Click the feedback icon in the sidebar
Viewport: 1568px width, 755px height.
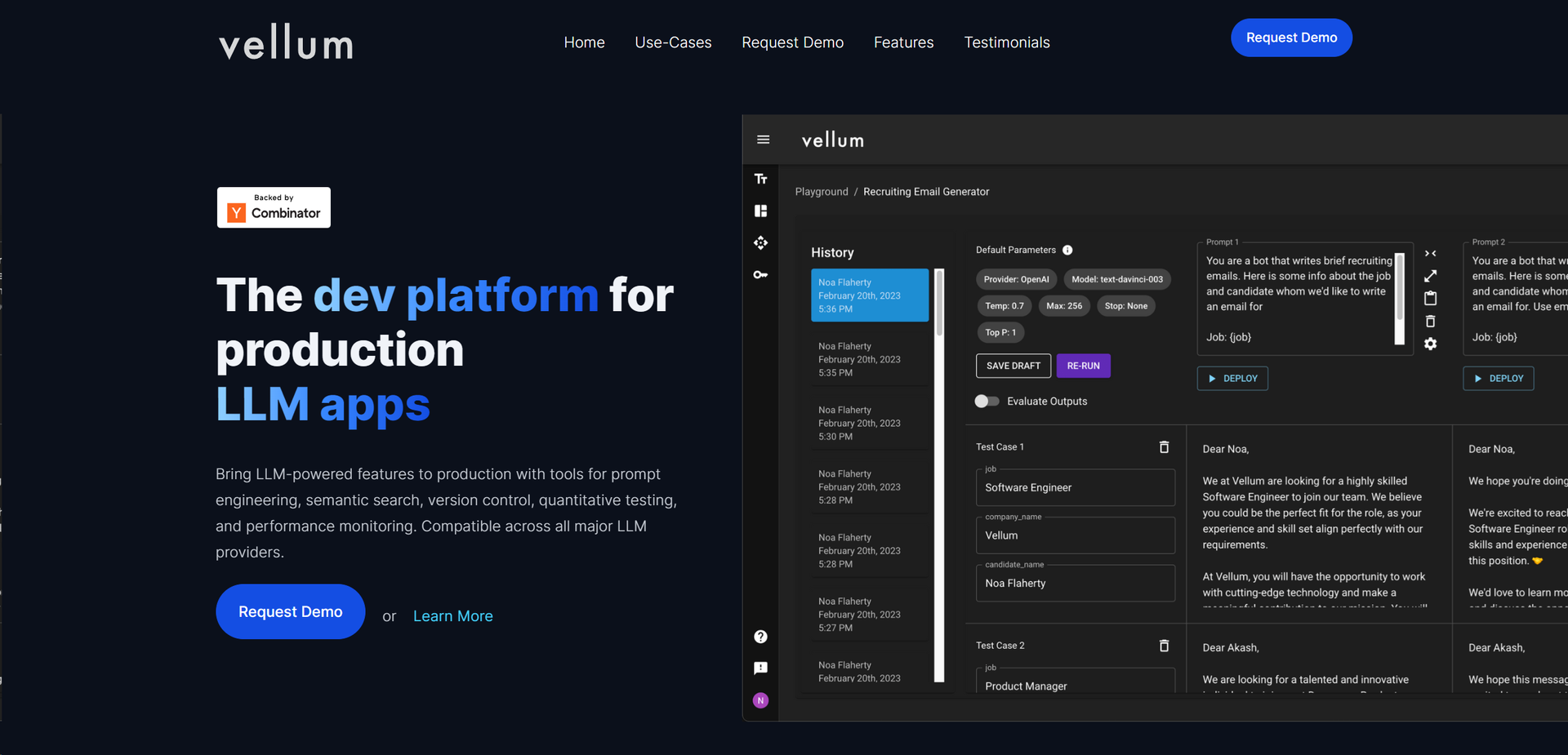(760, 668)
